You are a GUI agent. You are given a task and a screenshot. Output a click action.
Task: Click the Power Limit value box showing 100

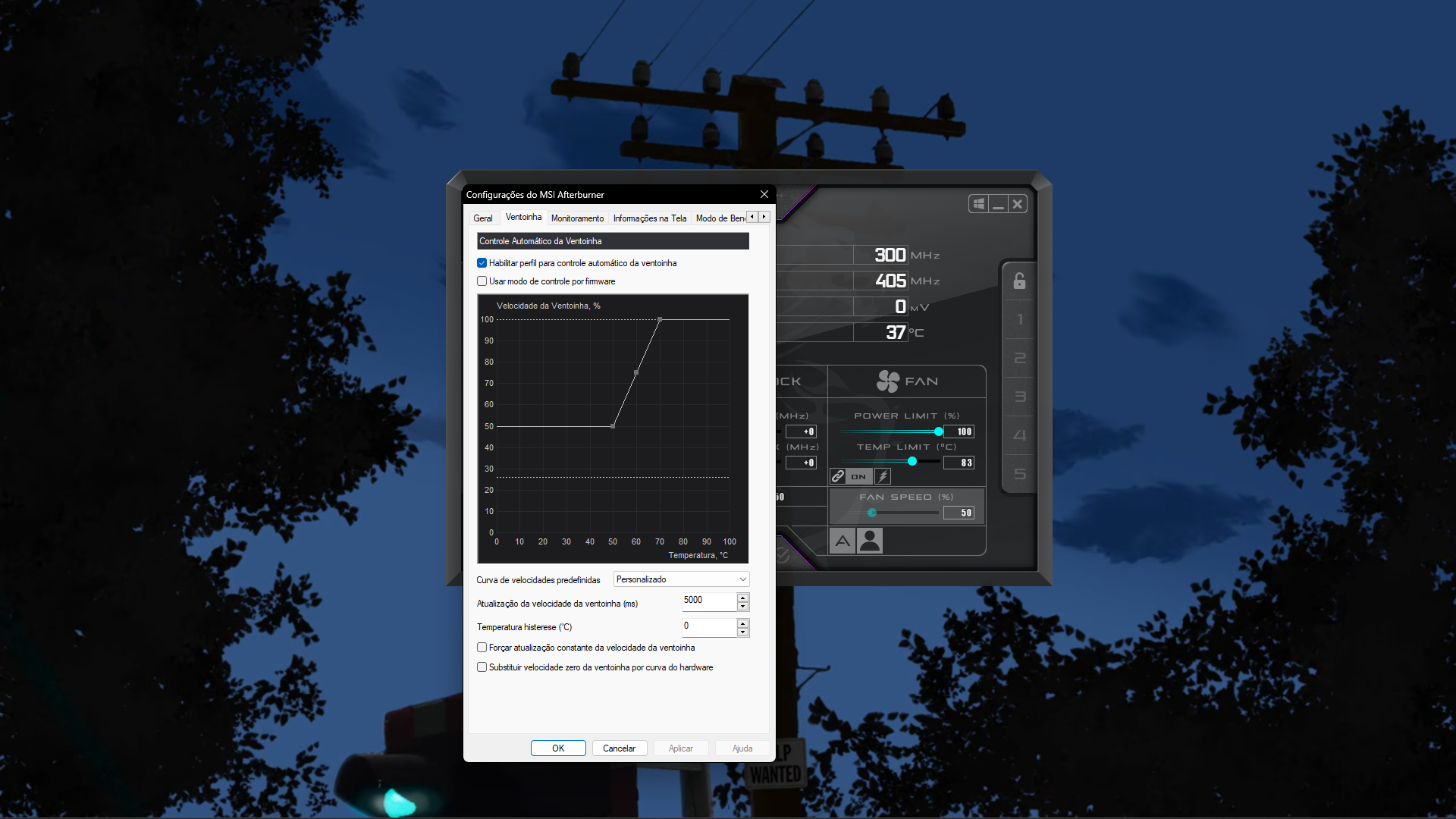tap(959, 431)
